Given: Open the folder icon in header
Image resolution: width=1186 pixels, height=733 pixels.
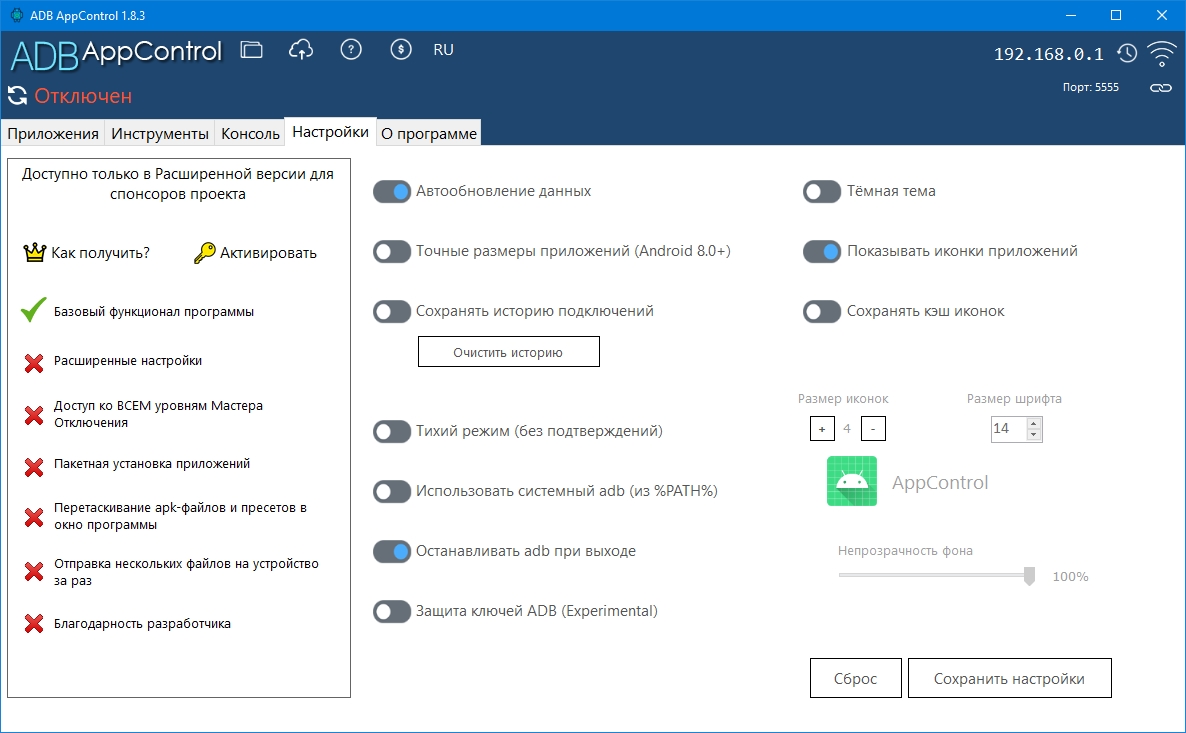Looking at the screenshot, I should tap(252, 50).
